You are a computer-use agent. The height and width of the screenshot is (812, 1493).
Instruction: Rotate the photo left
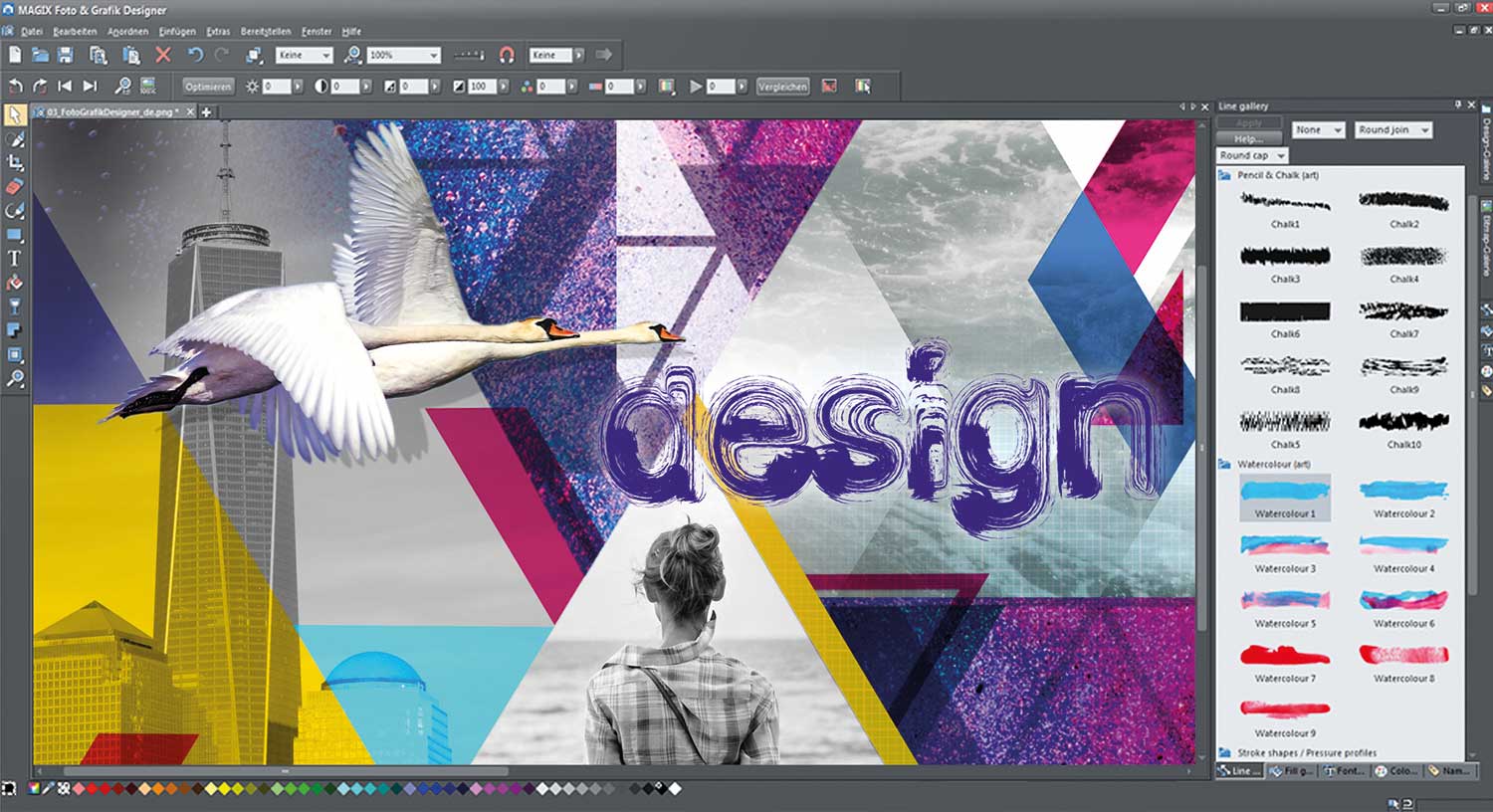tap(15, 87)
